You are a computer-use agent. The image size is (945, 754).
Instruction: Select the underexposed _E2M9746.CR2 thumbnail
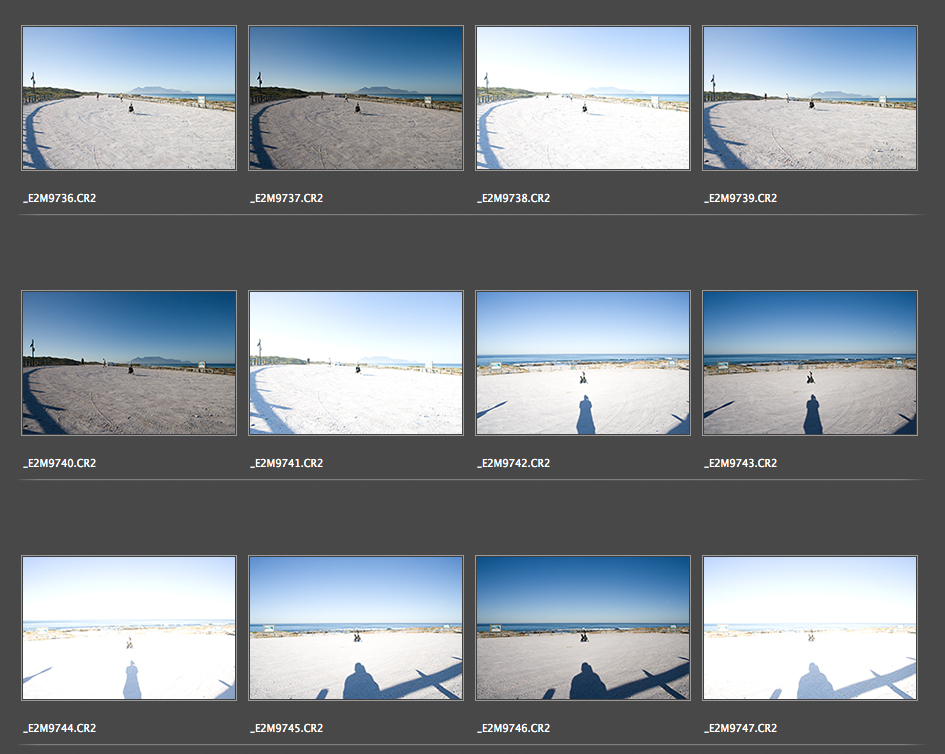click(583, 628)
